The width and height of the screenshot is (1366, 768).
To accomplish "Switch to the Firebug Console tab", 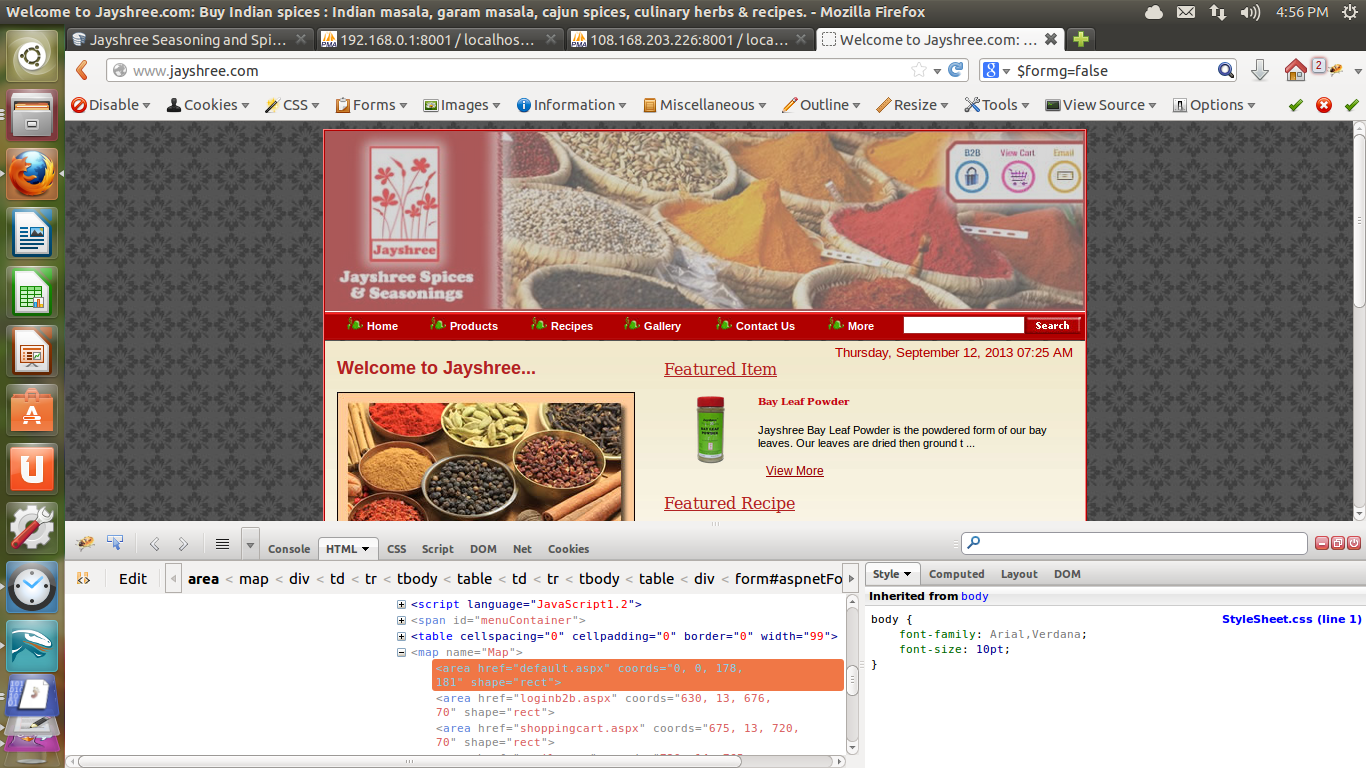I will (x=289, y=549).
